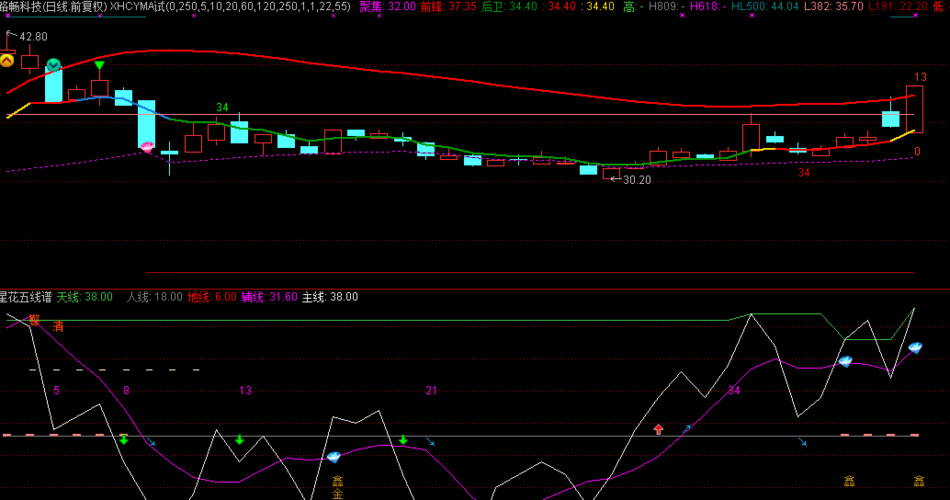Click the last large red hollow candlestick
950x500 pixels.
click(x=914, y=109)
